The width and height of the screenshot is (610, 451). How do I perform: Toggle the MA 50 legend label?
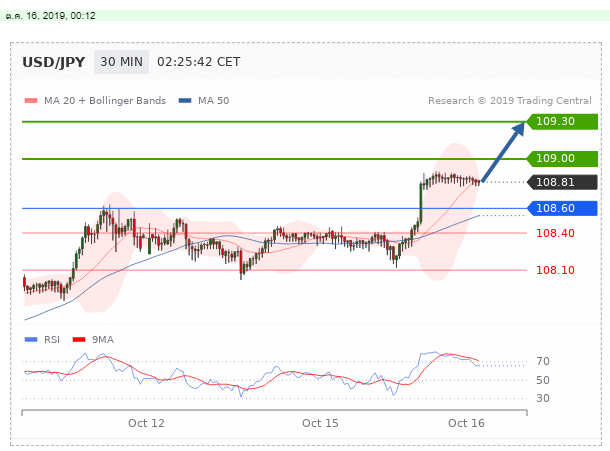(213, 101)
